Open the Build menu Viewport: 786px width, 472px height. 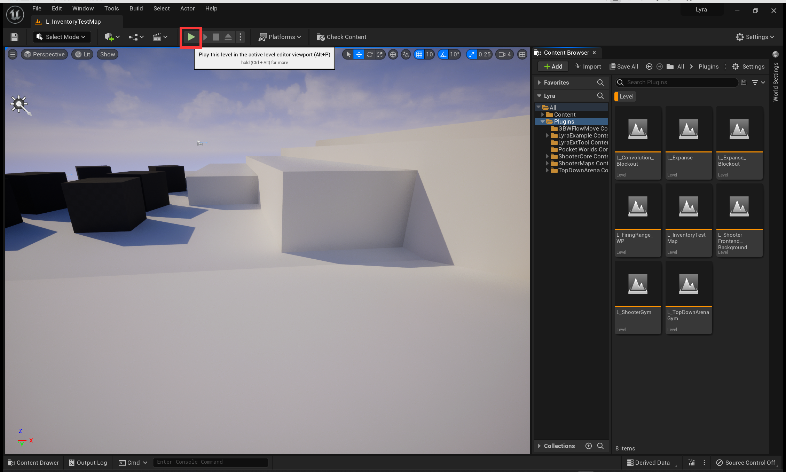(x=136, y=9)
